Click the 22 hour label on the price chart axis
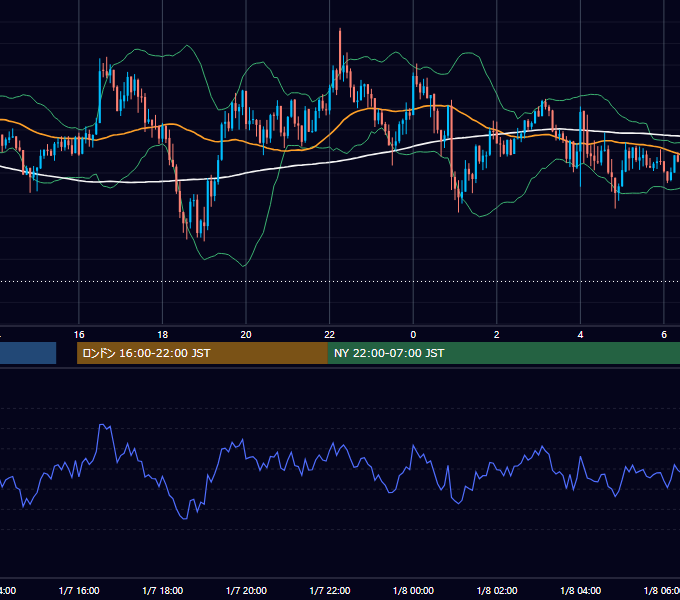Viewport: 680px width, 600px height. pos(330,335)
